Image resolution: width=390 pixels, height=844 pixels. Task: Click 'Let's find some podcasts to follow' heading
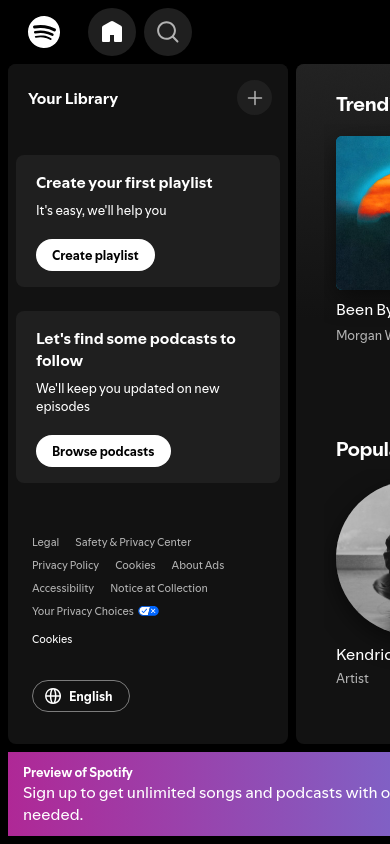[x=136, y=349]
